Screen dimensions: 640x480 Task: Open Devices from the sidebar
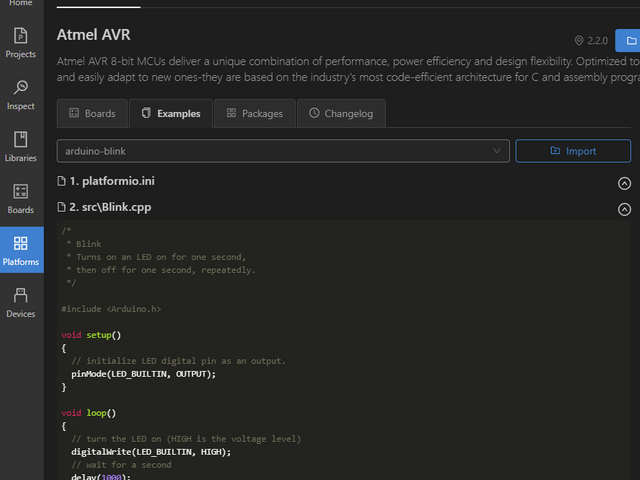click(21, 302)
